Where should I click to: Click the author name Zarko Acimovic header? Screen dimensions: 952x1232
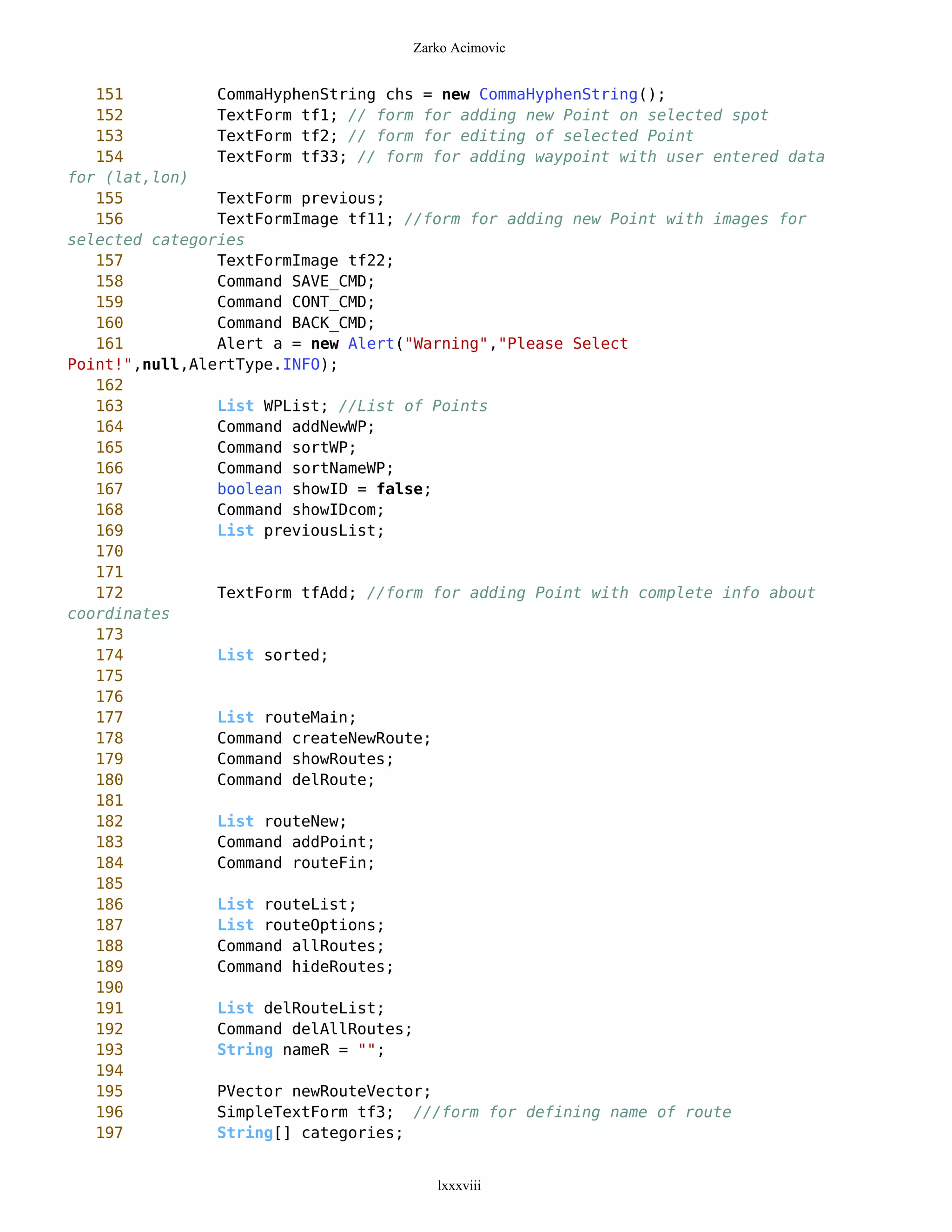(458, 48)
